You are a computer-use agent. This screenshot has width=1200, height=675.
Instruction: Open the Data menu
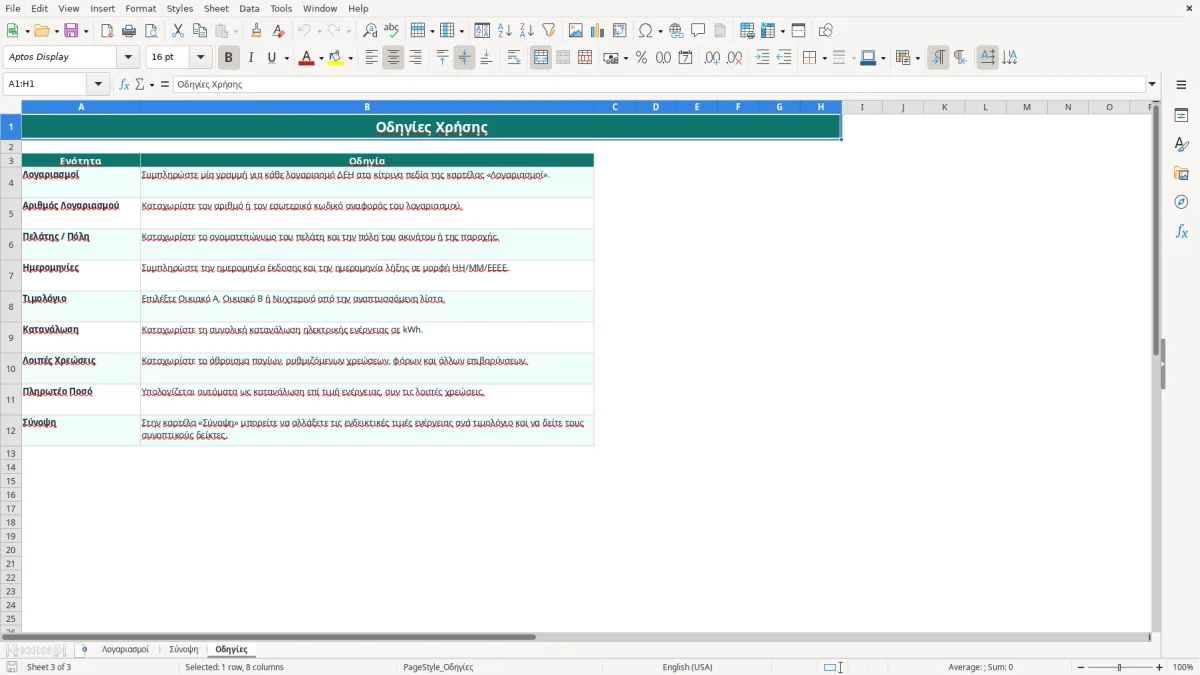click(249, 8)
